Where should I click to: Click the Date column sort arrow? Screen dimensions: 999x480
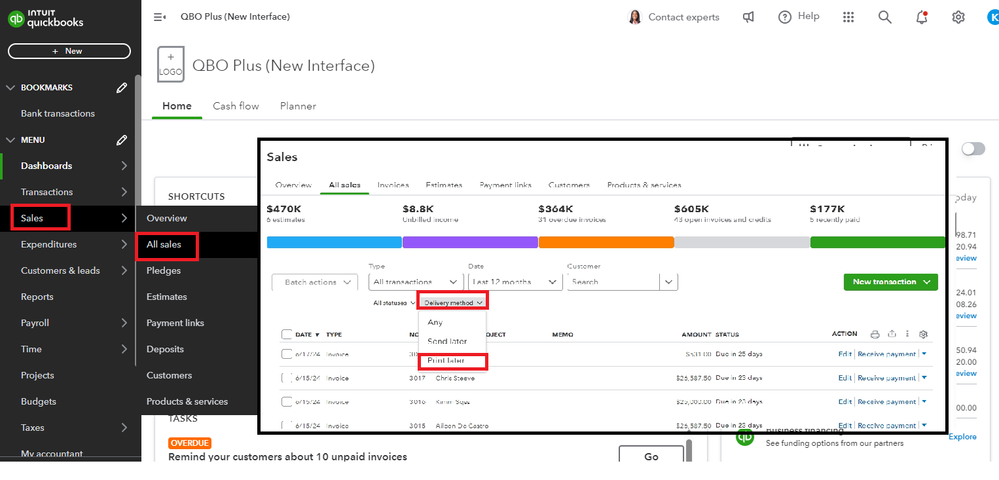coord(318,335)
